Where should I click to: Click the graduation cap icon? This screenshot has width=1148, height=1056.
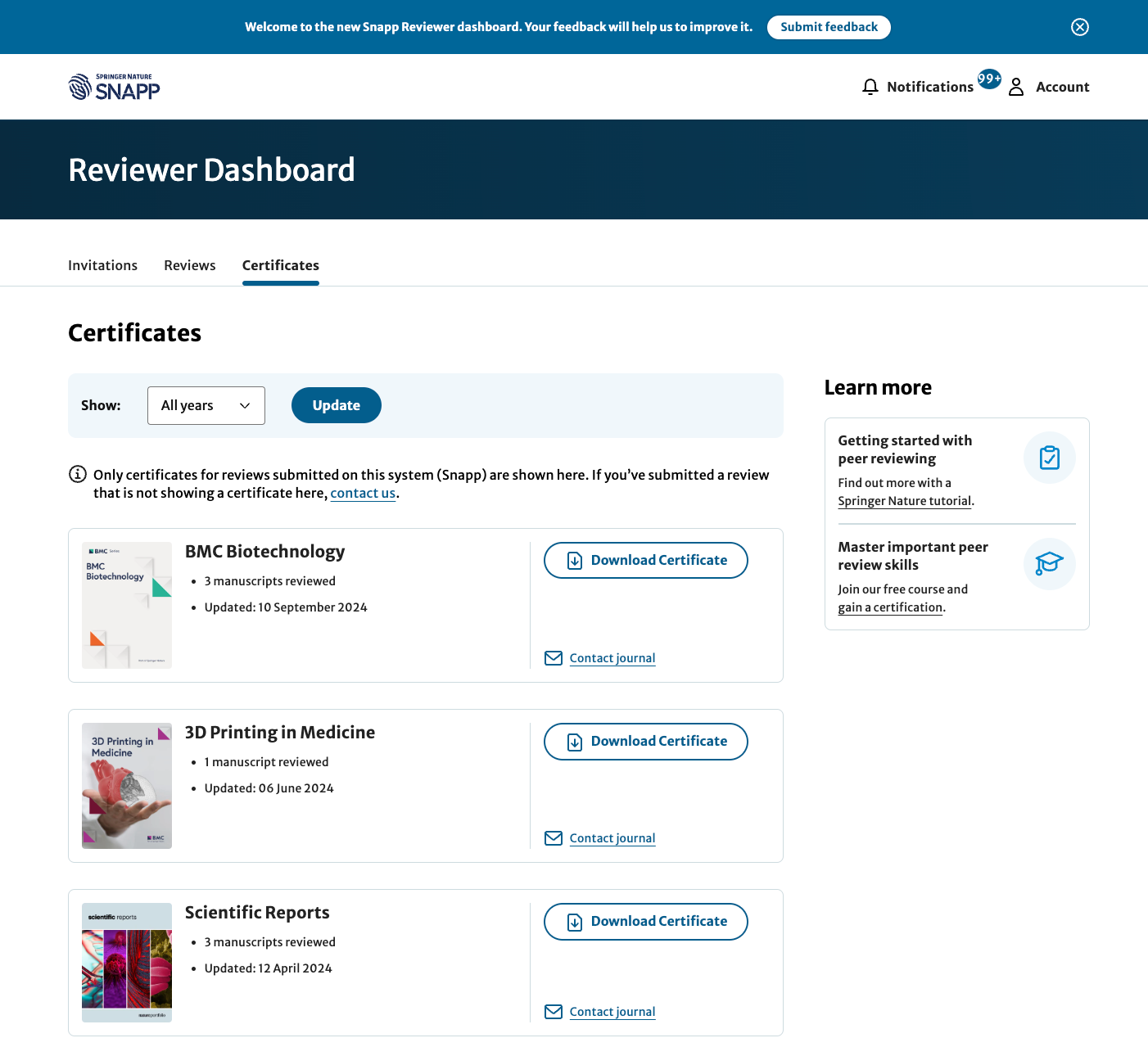(1050, 564)
